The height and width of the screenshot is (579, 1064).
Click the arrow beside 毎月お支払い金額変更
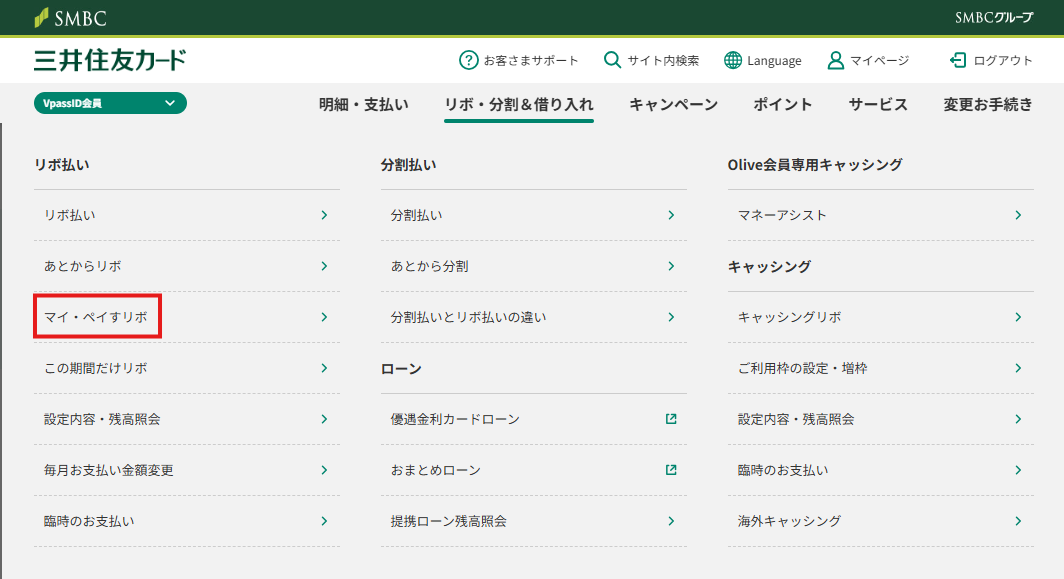tap(324, 470)
